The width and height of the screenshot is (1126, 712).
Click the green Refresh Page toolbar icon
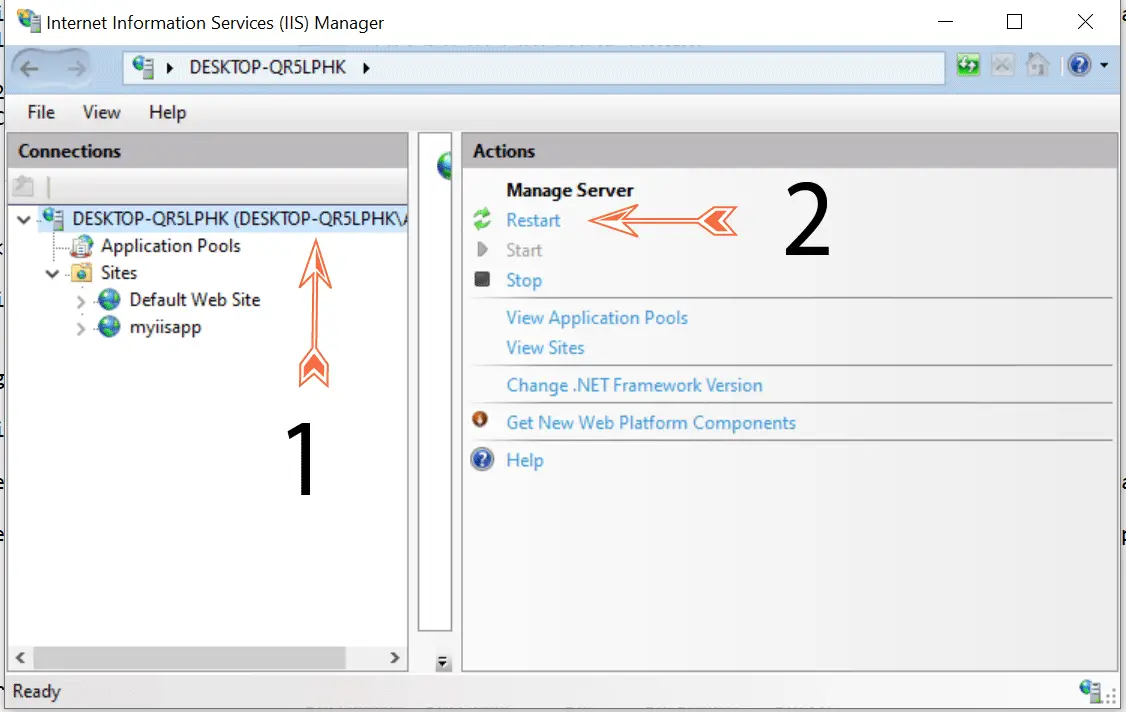(x=968, y=65)
